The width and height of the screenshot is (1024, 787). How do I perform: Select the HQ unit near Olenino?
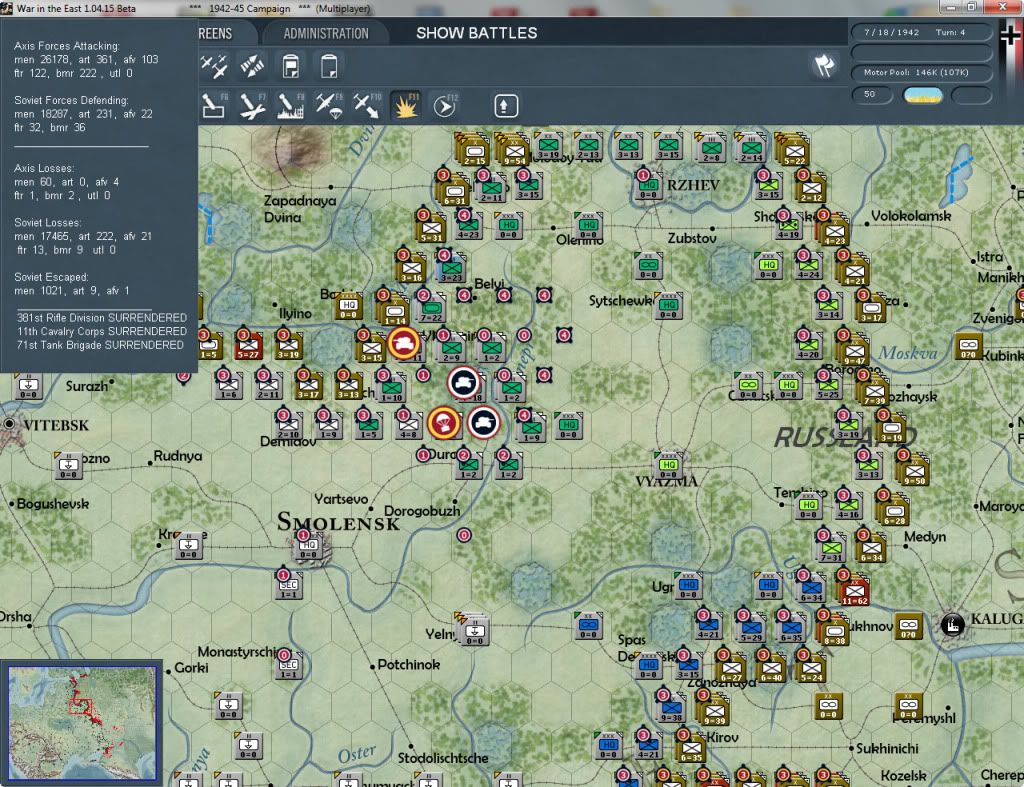click(x=588, y=226)
